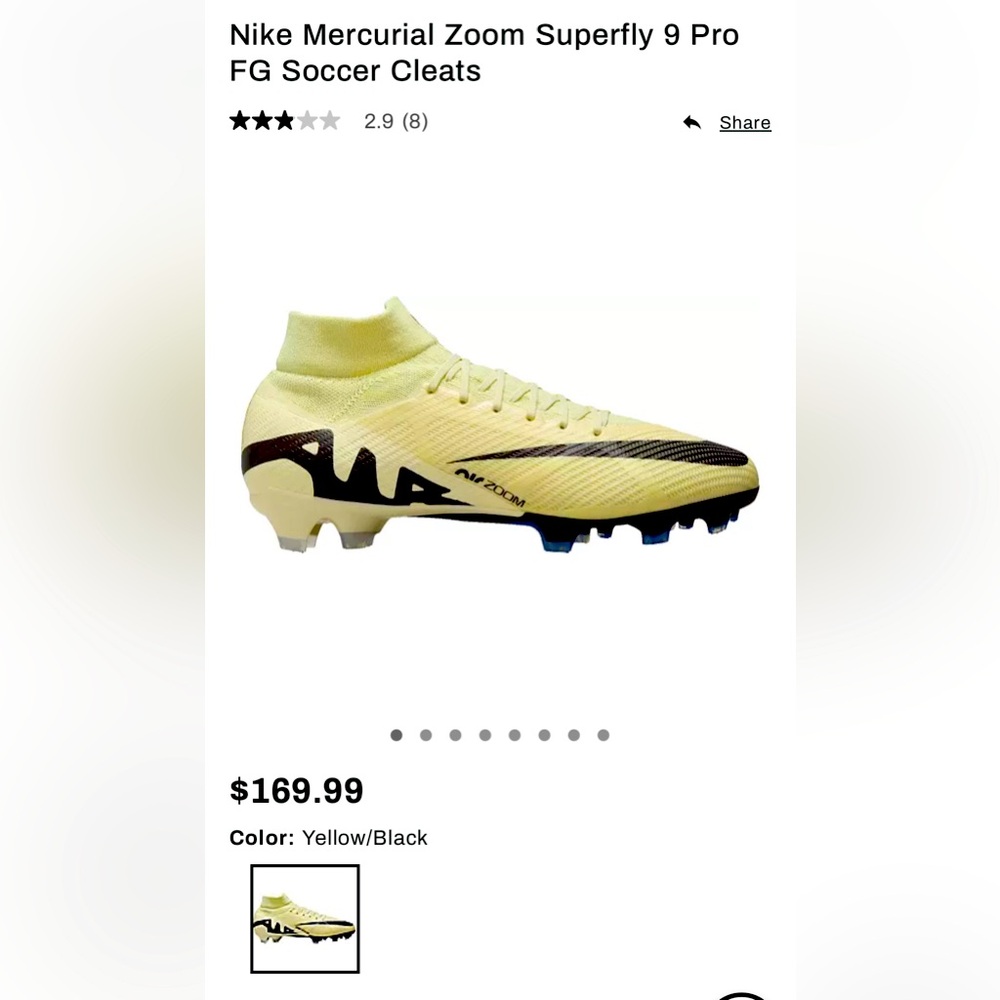Switch to the last carousel dot
The height and width of the screenshot is (1000, 1000).
tap(603, 735)
